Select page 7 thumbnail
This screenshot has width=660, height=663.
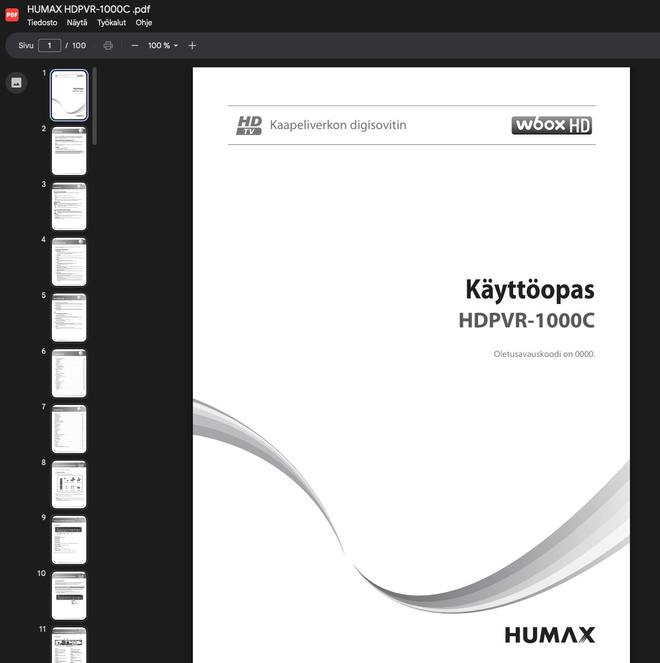pyautogui.click(x=69, y=429)
